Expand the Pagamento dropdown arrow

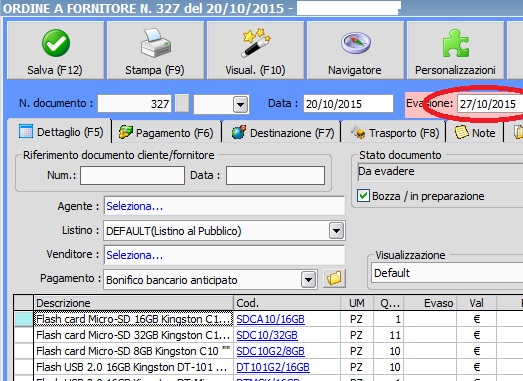309,279
